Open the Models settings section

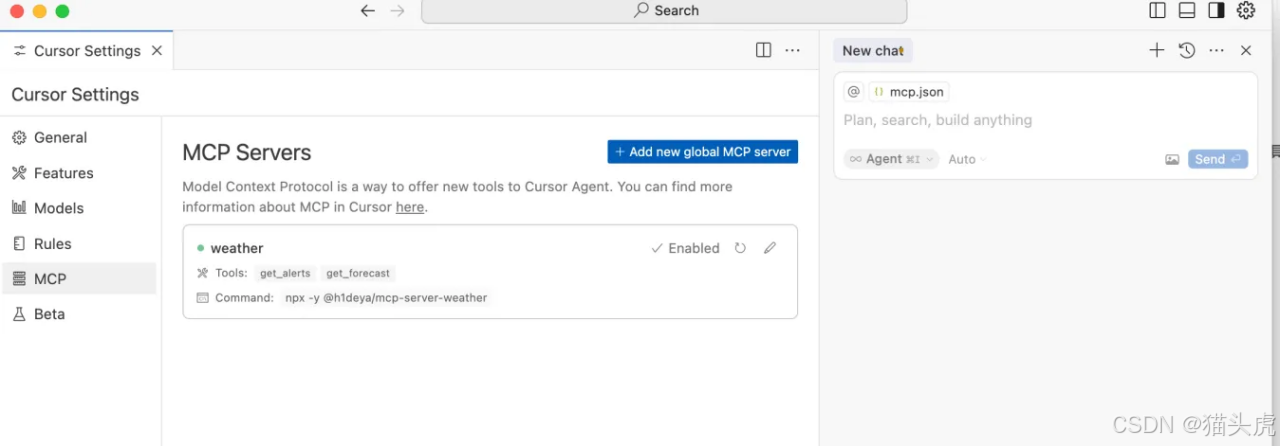click(x=79, y=208)
